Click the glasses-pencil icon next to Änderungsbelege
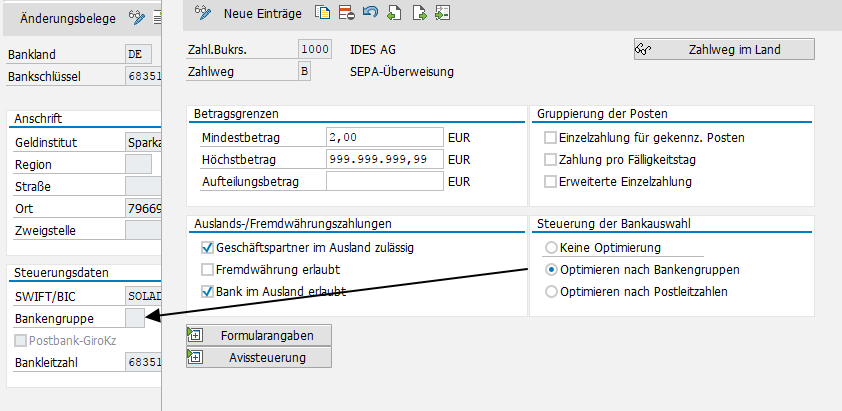This screenshot has height=411, width=842. [x=136, y=17]
